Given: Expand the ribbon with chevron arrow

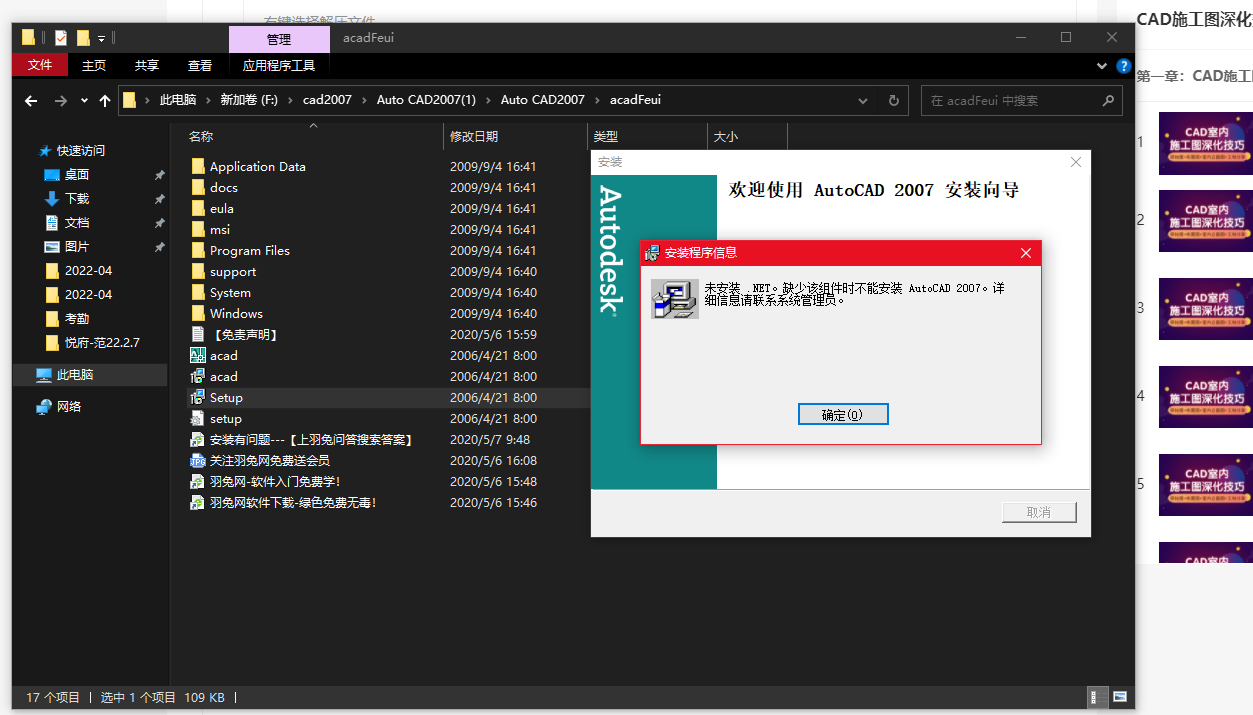Looking at the screenshot, I should tap(1102, 66).
